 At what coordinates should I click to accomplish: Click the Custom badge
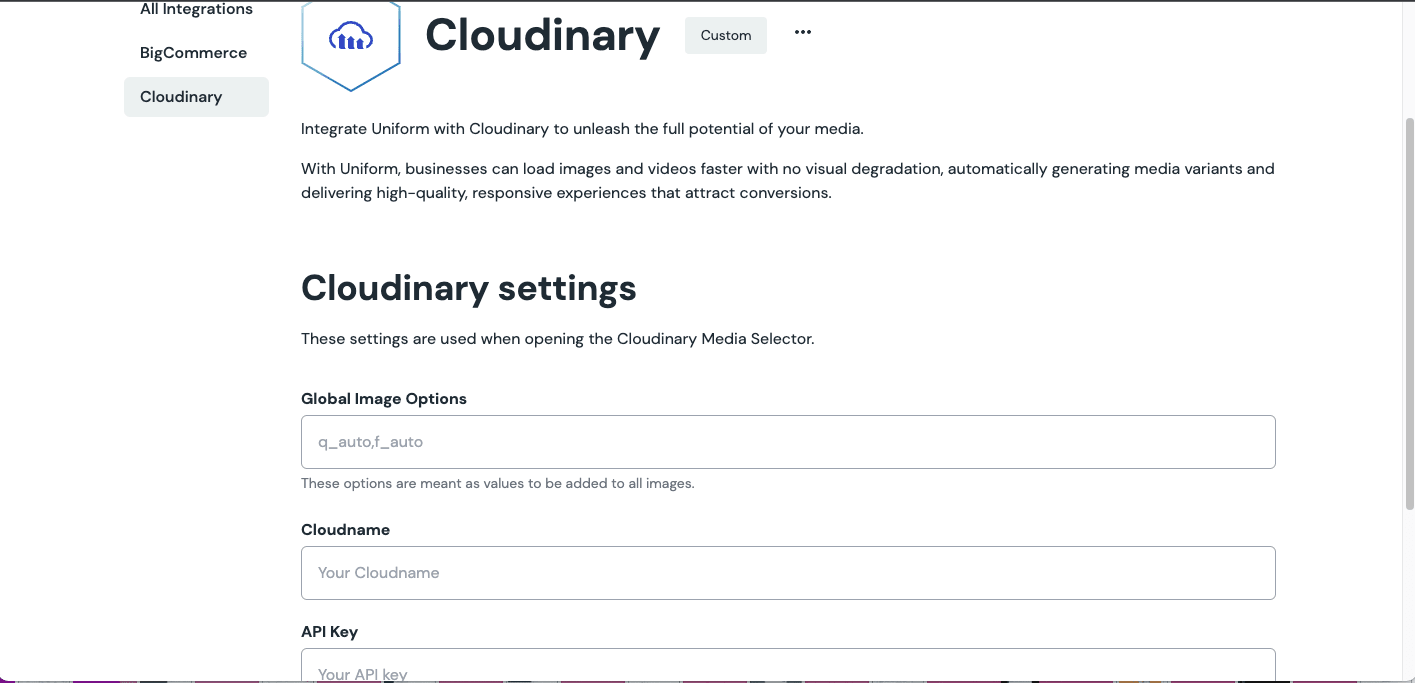[726, 35]
